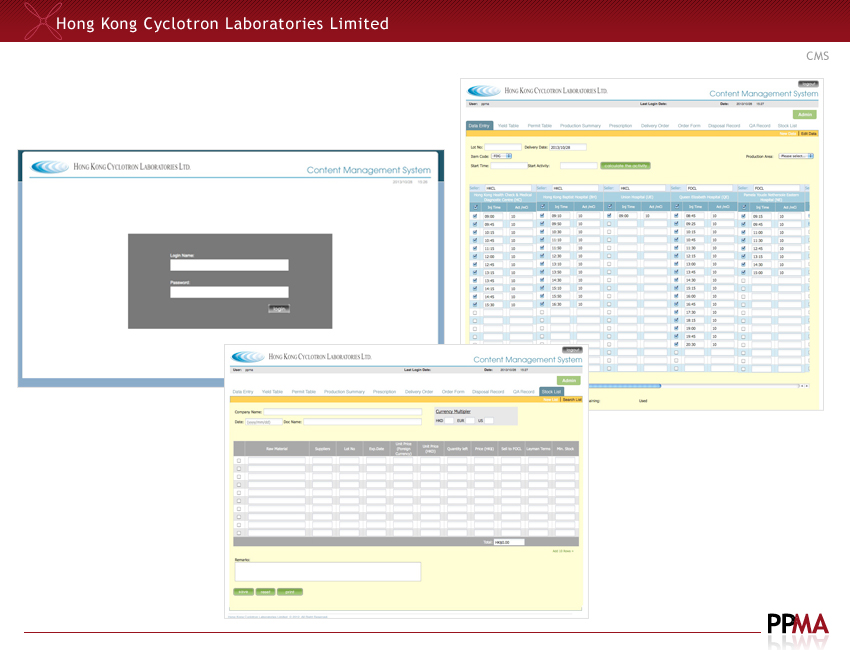Click the Doc Name input field
Screen dimensions: 850x650
(x=363, y=422)
